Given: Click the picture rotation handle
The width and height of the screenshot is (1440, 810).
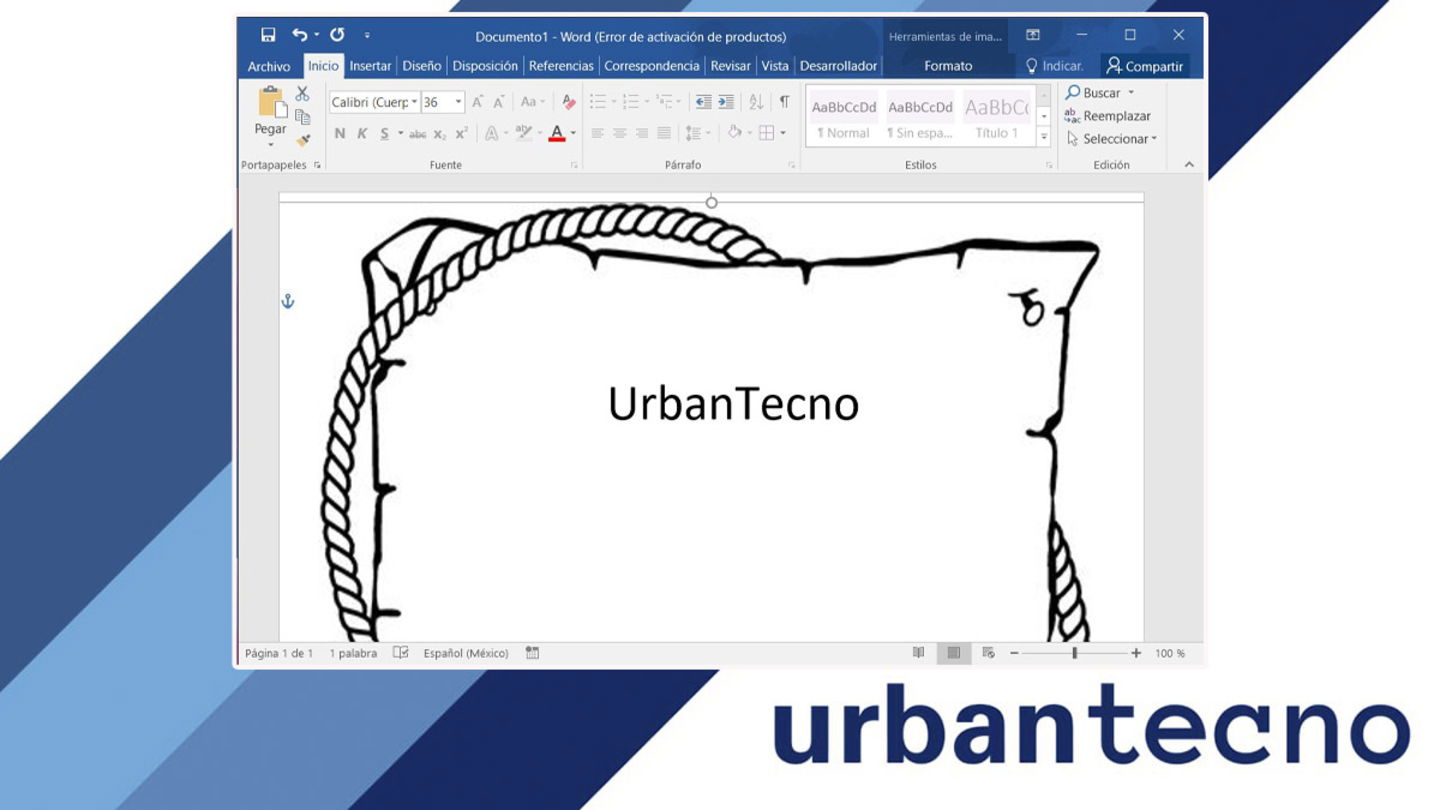Looking at the screenshot, I should (711, 202).
